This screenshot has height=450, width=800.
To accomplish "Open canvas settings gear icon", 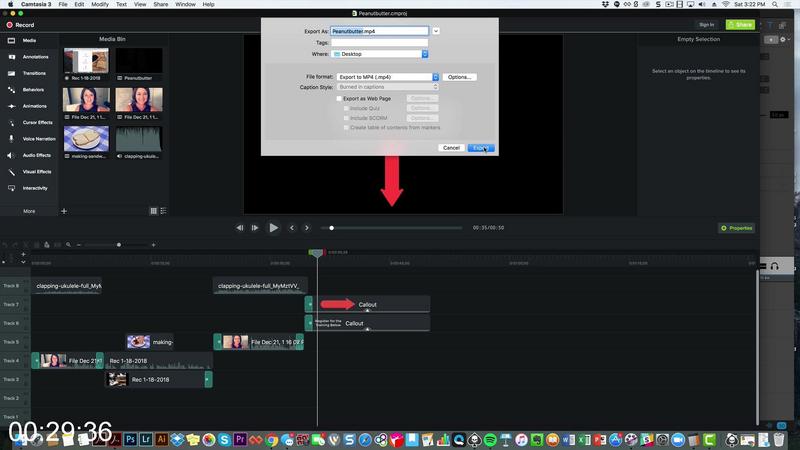I will click(x=783, y=39).
